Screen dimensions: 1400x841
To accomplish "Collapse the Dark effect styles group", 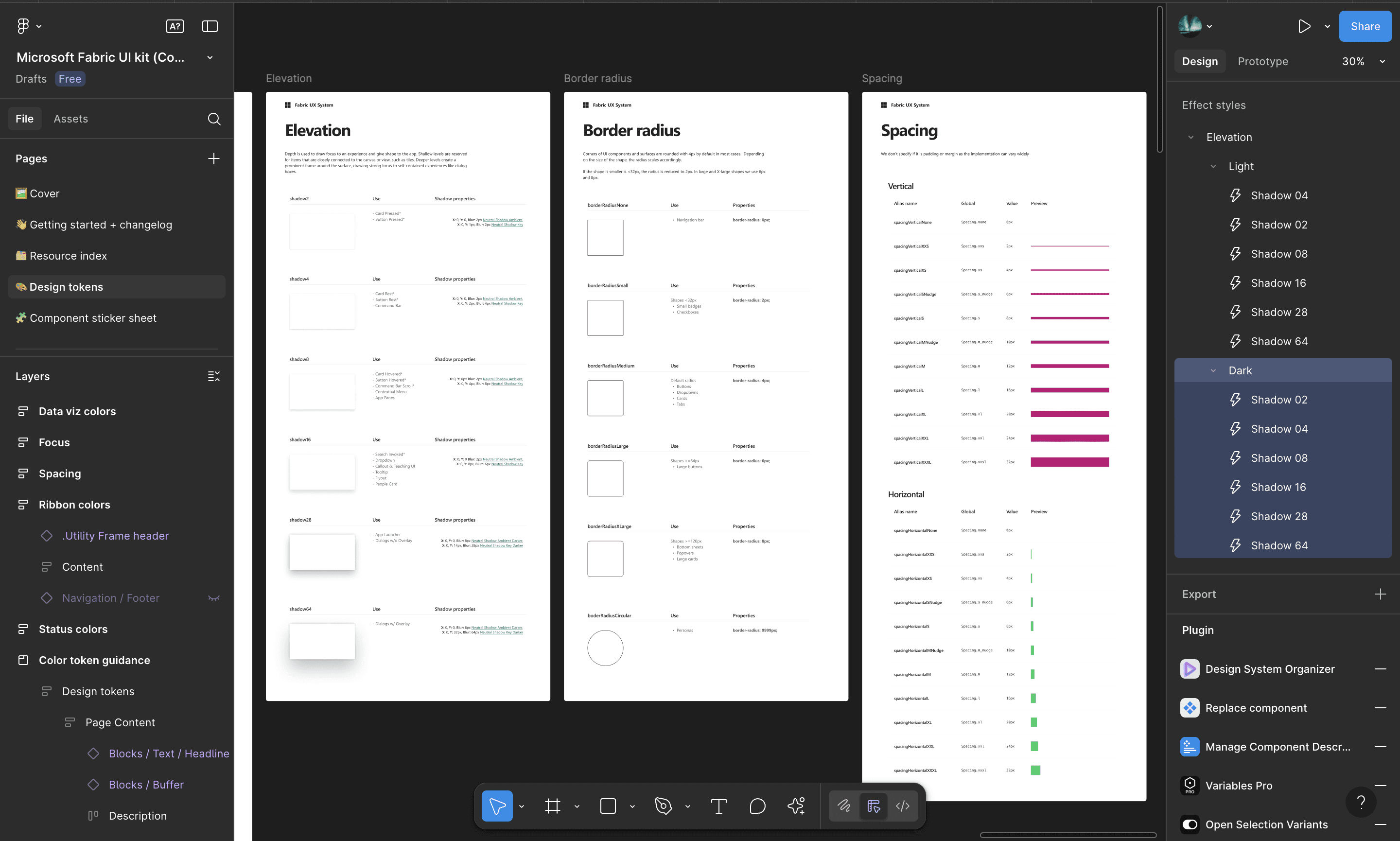I will pyautogui.click(x=1213, y=370).
